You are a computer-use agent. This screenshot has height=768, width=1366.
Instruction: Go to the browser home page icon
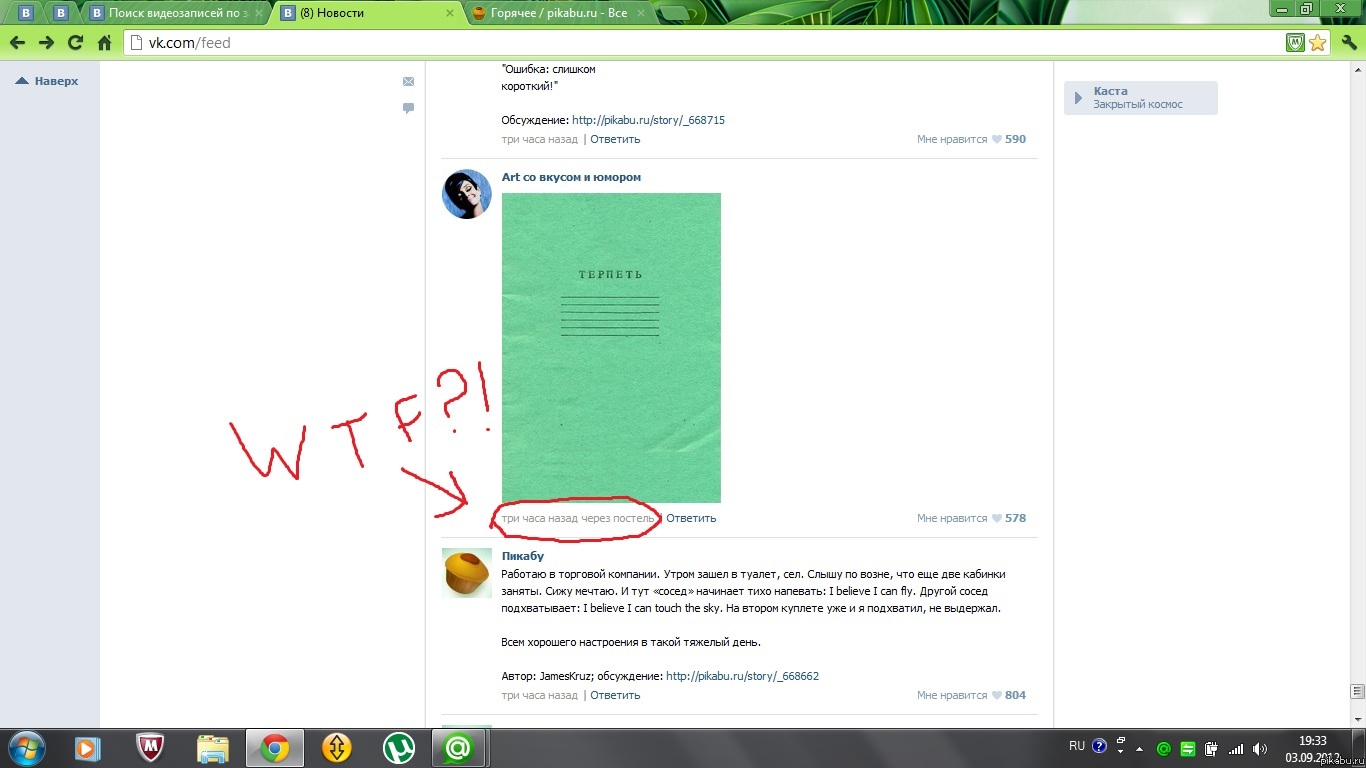click(104, 43)
